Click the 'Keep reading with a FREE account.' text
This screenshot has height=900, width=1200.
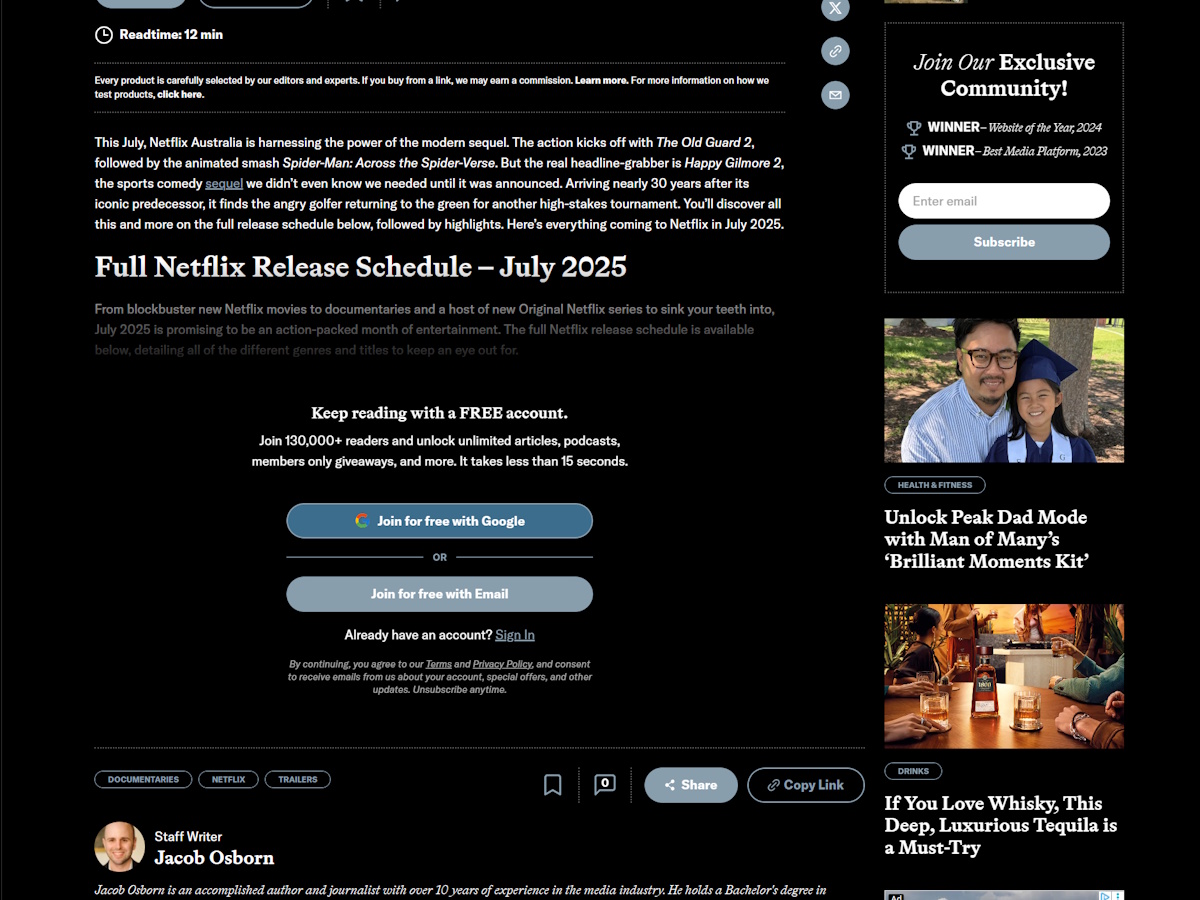point(440,413)
